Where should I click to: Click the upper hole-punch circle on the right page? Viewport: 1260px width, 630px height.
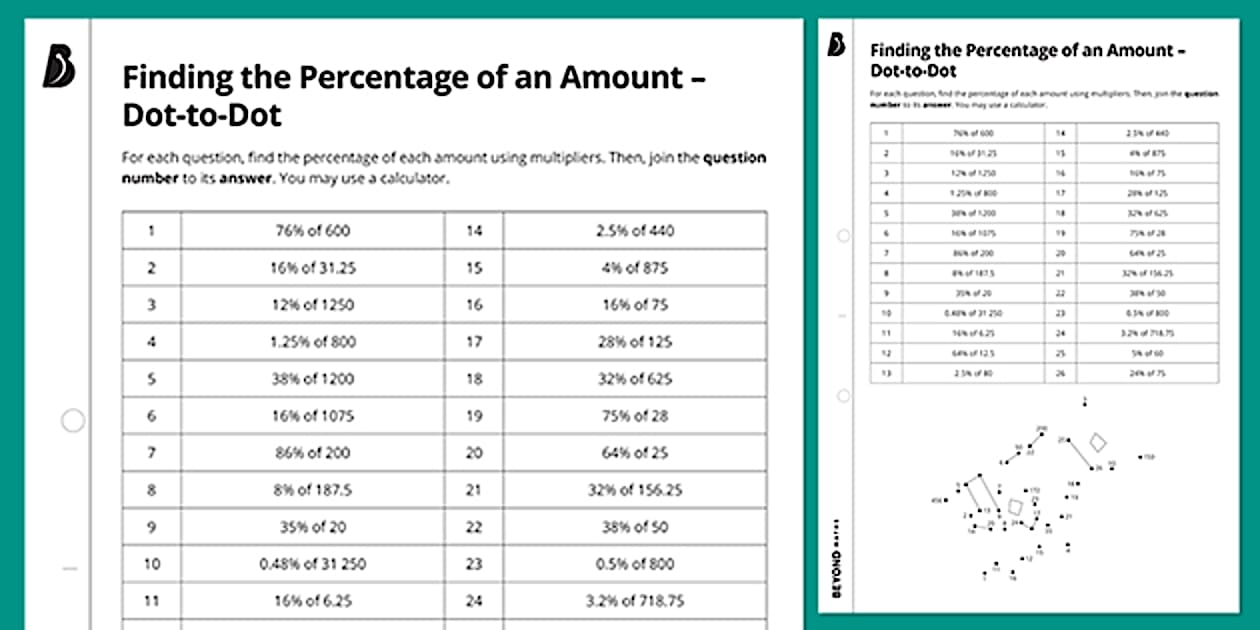coord(844,237)
